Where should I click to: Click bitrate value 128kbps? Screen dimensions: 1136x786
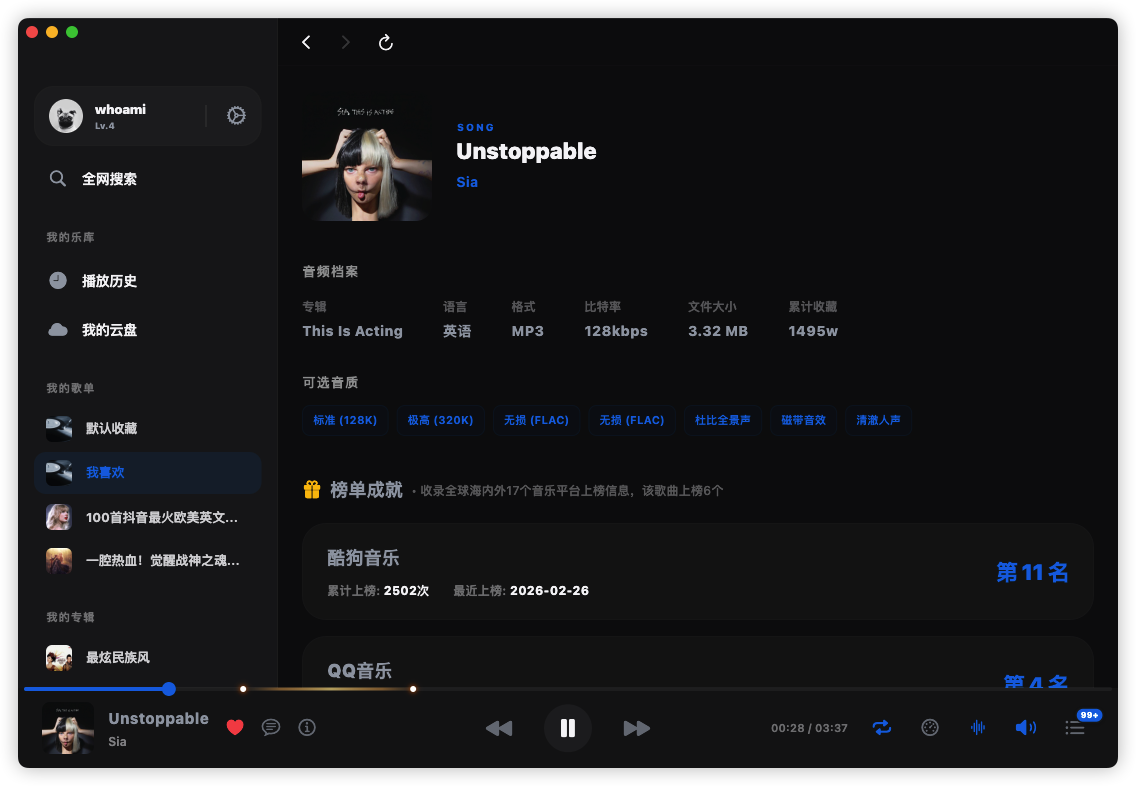click(x=616, y=331)
